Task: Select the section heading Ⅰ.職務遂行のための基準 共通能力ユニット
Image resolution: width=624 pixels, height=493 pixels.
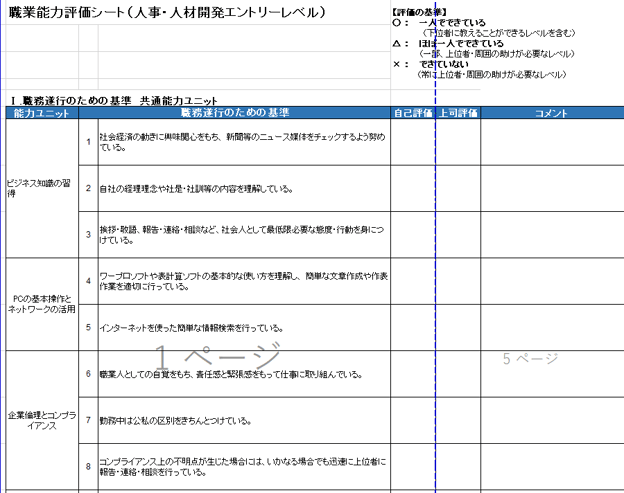Action: (x=114, y=101)
